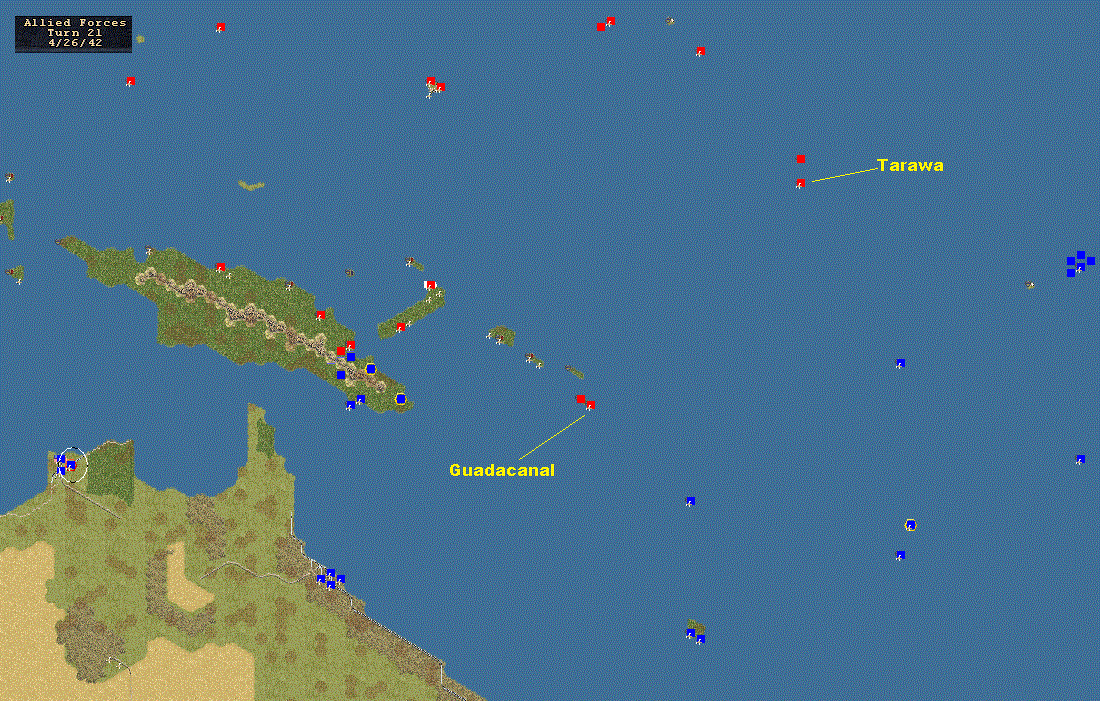Select the yellow-ringed blue unit on New Guinea's northern shore
The width and height of the screenshot is (1100, 701).
(370, 369)
